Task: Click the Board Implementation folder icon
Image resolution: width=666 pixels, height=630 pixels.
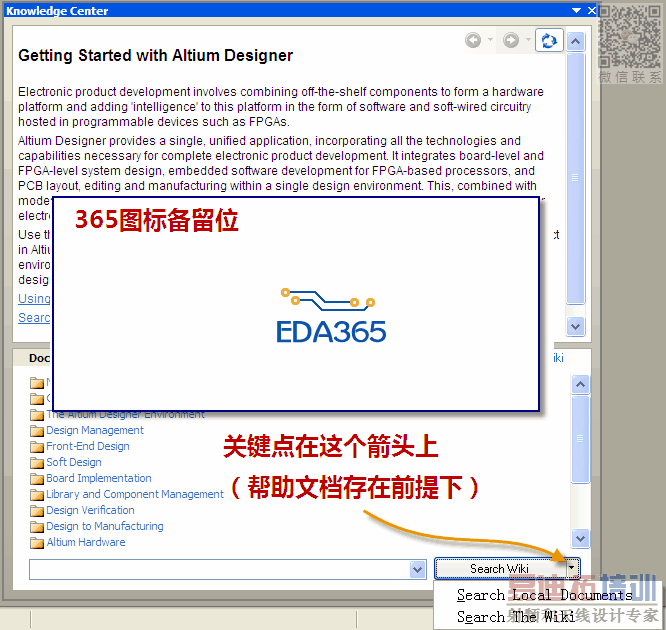Action: [x=37, y=479]
